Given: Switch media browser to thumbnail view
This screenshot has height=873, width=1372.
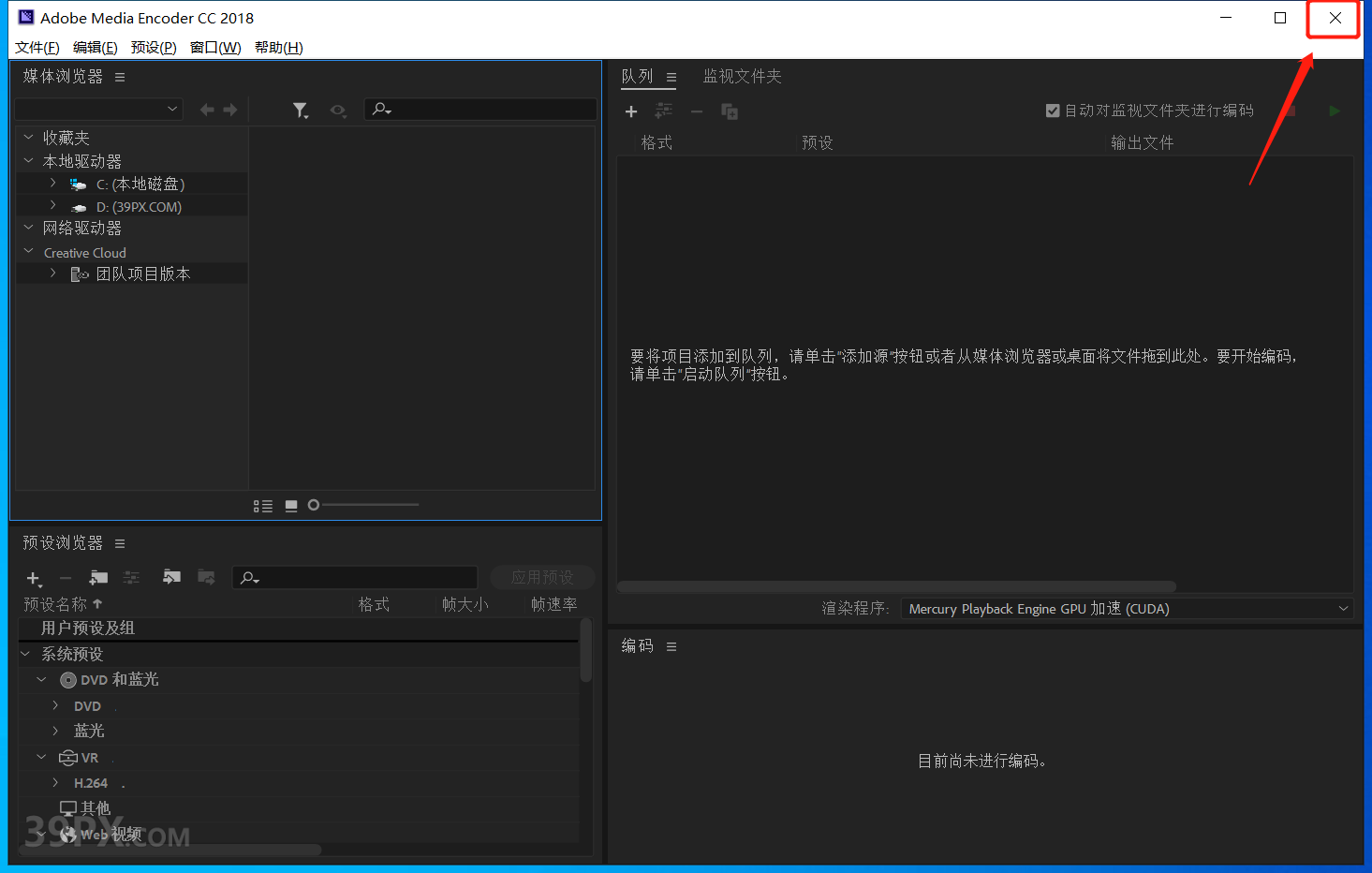Looking at the screenshot, I should pos(291,506).
